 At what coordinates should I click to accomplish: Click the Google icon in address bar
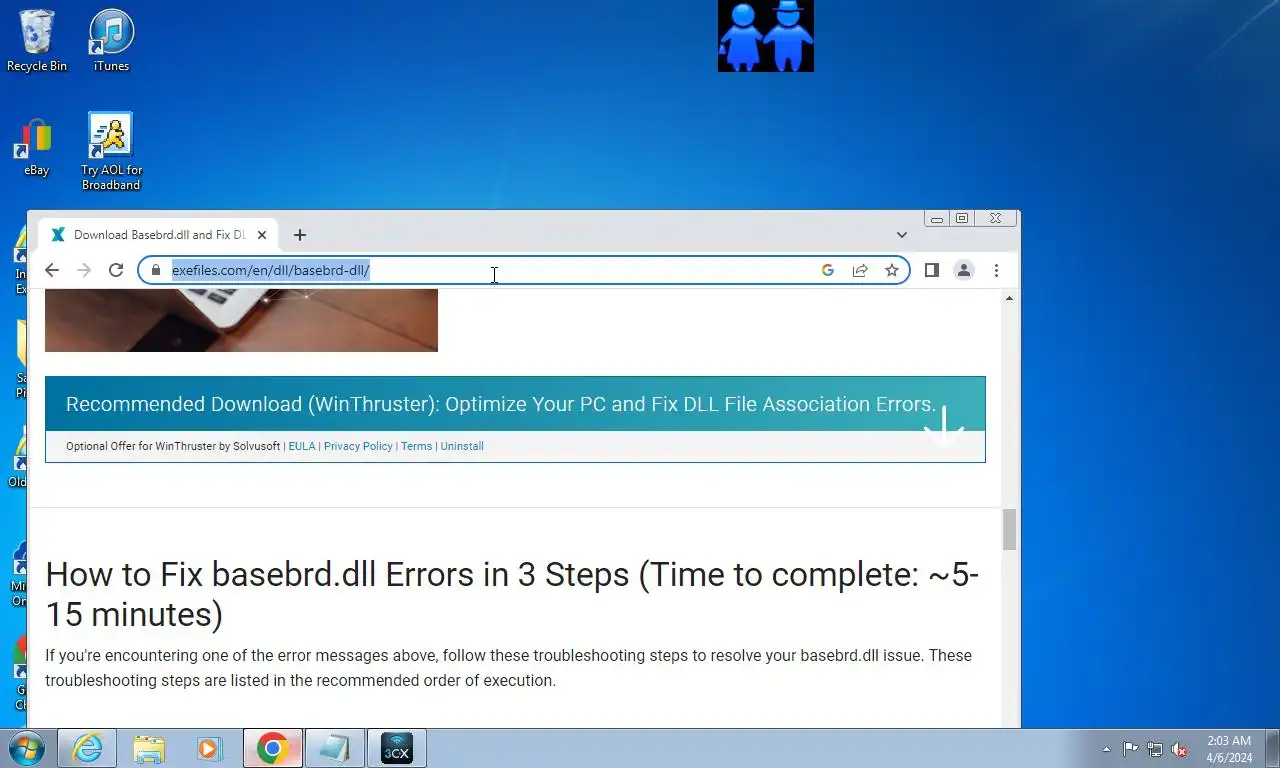point(827,270)
